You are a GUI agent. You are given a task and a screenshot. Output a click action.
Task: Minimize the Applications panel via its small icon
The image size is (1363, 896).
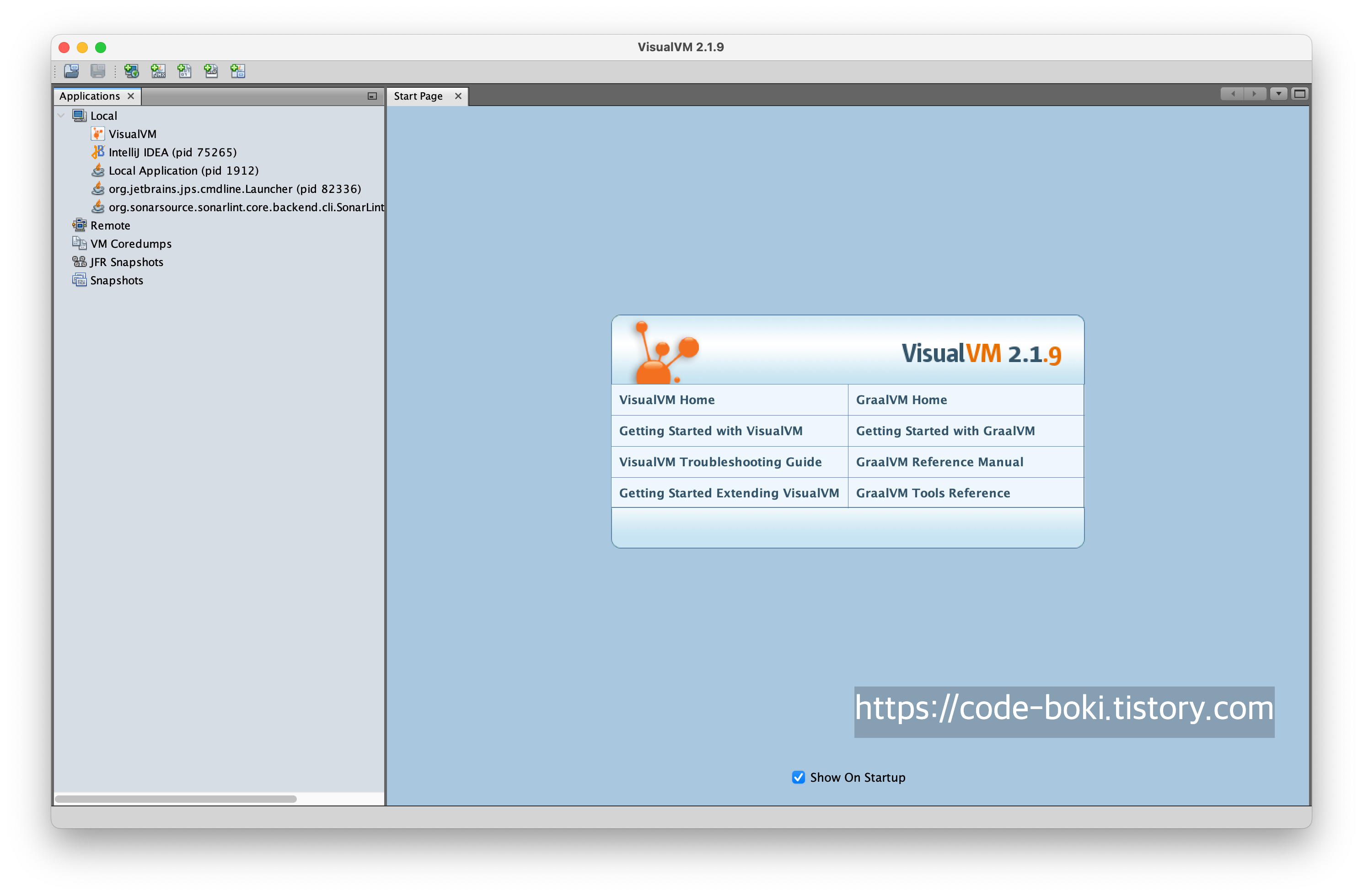coord(372,96)
